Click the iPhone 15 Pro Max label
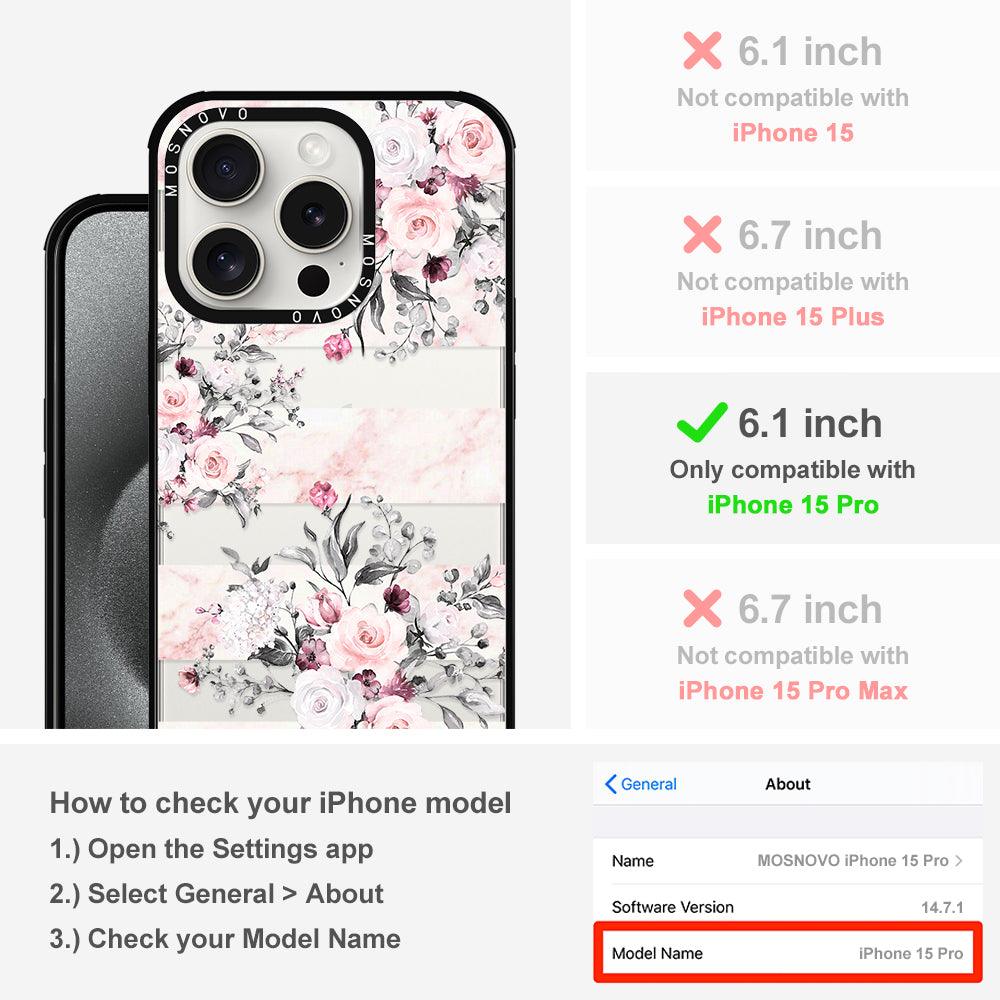 pos(793,691)
